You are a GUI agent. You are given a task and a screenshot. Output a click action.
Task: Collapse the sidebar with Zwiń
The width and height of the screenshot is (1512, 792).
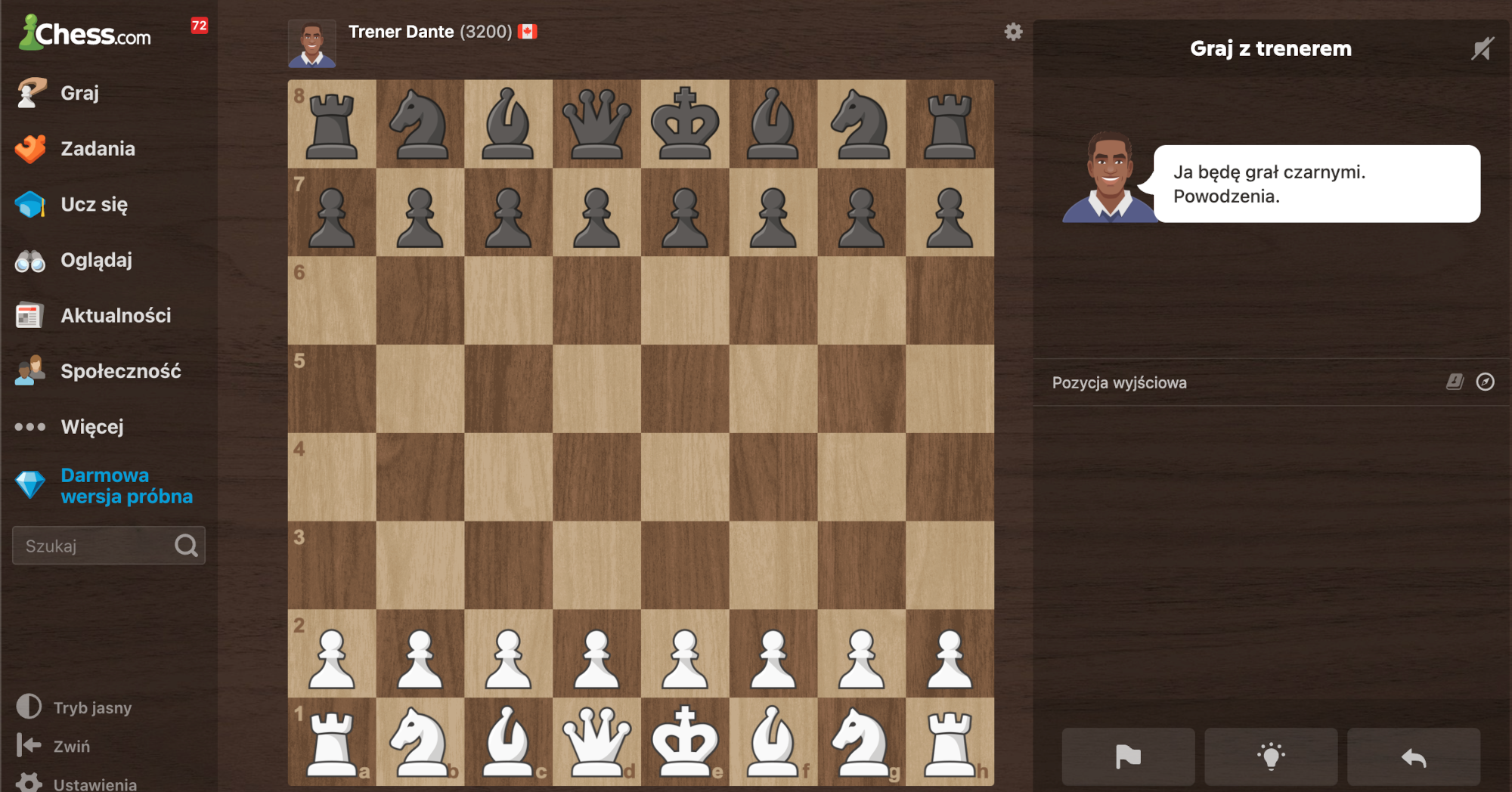click(76, 746)
